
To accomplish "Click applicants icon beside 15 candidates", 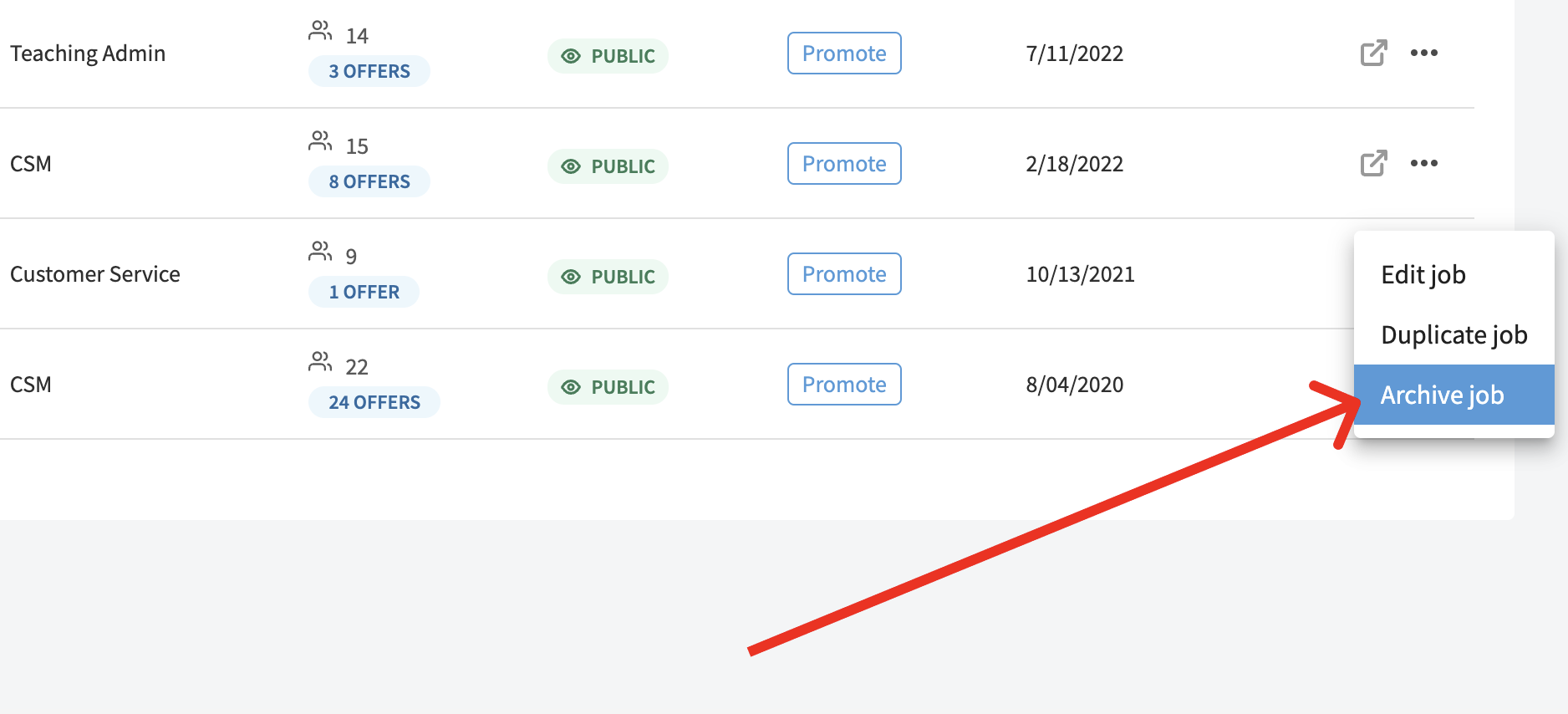I will point(320,141).
